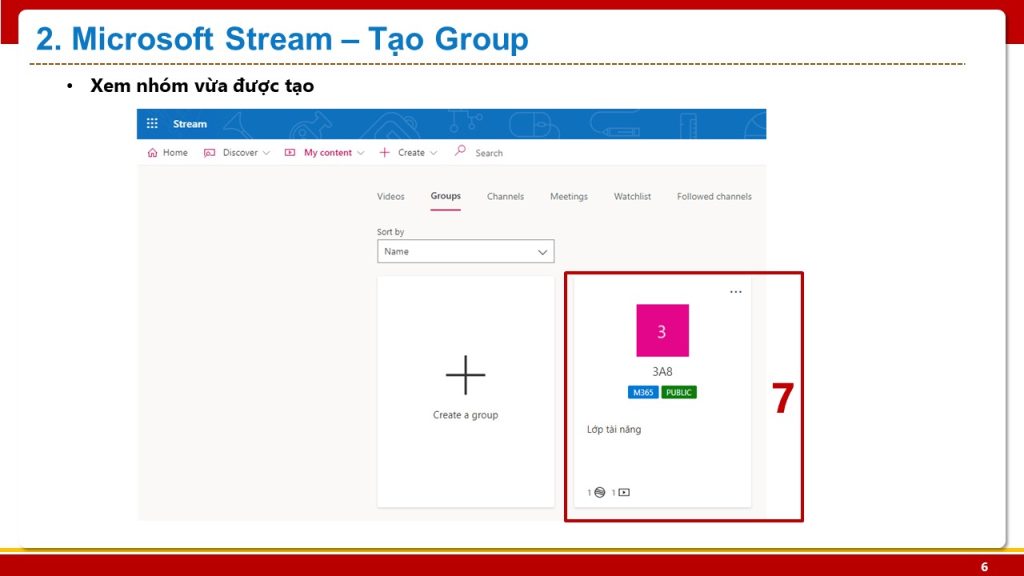Click the Stream title in header

coord(189,123)
